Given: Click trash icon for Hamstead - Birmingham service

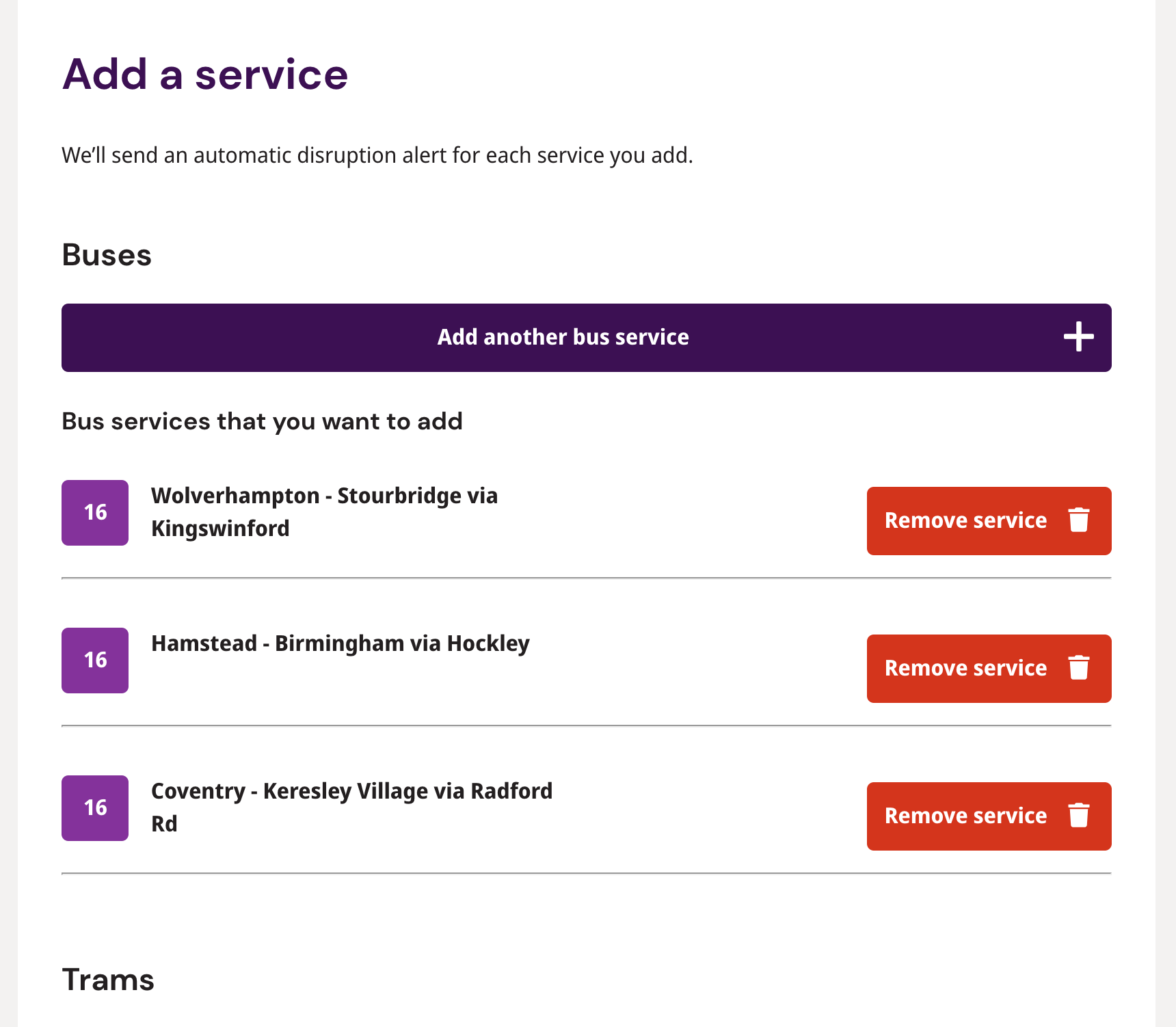Looking at the screenshot, I should (x=1079, y=668).
